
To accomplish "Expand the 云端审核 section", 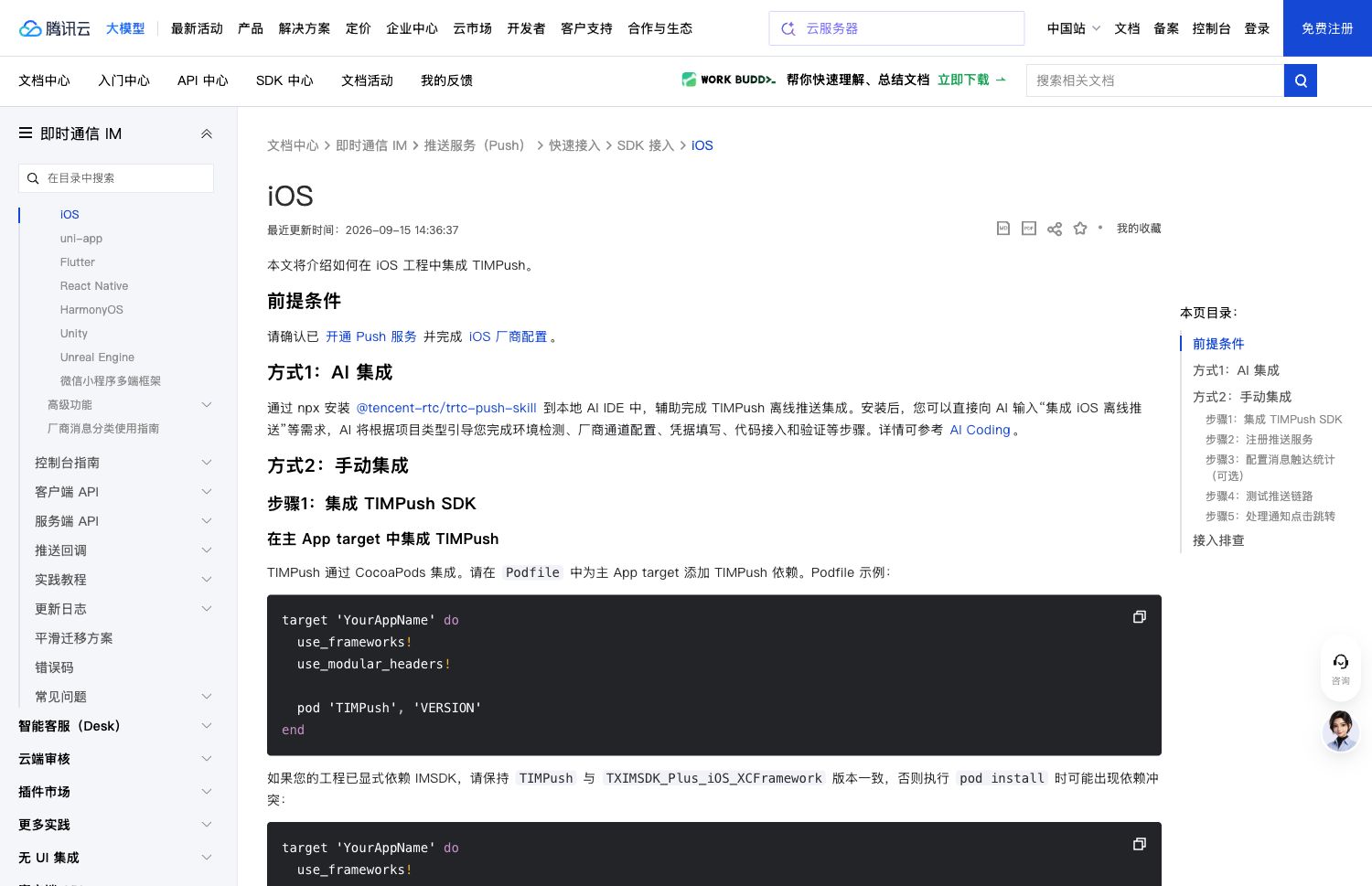I will 207,759.
